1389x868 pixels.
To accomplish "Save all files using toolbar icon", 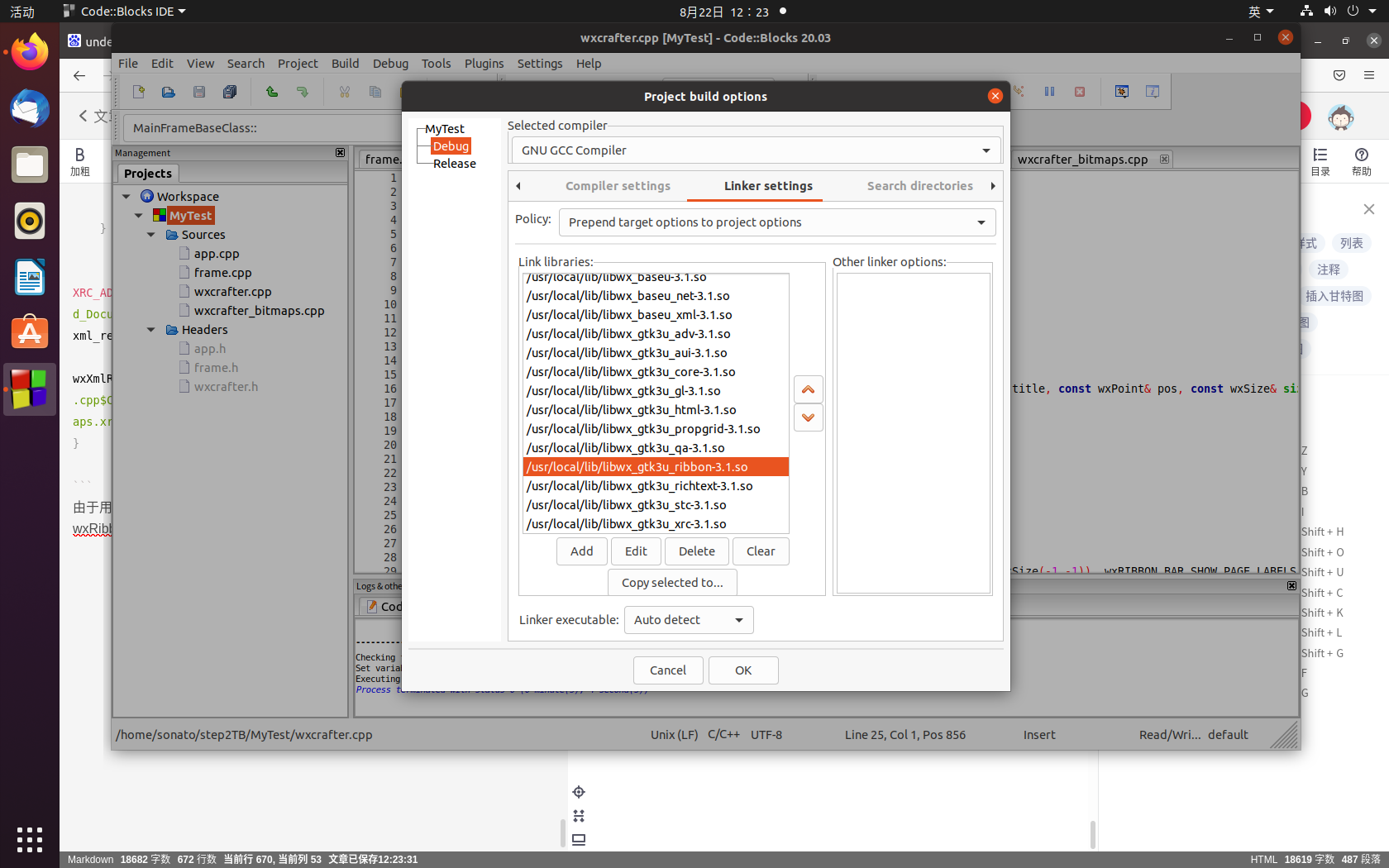I will (229, 92).
